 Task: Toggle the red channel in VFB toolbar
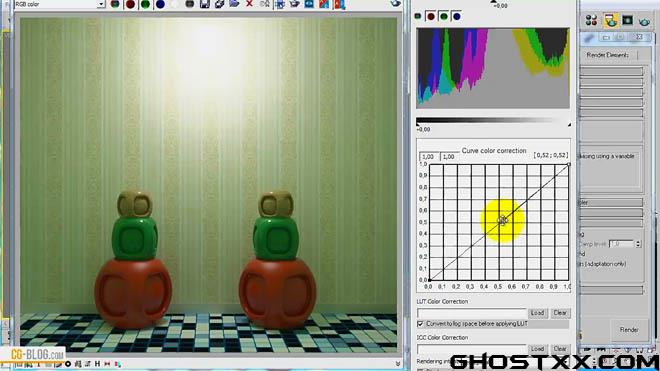tap(130, 4)
